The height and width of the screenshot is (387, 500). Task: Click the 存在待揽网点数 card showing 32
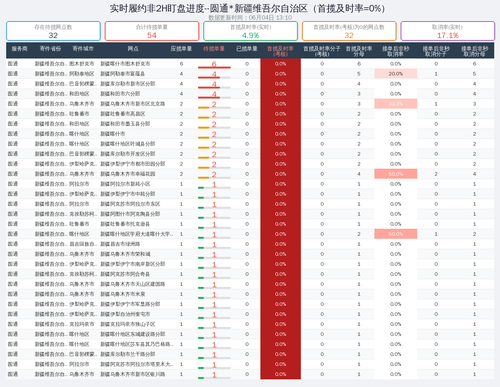point(53,31)
